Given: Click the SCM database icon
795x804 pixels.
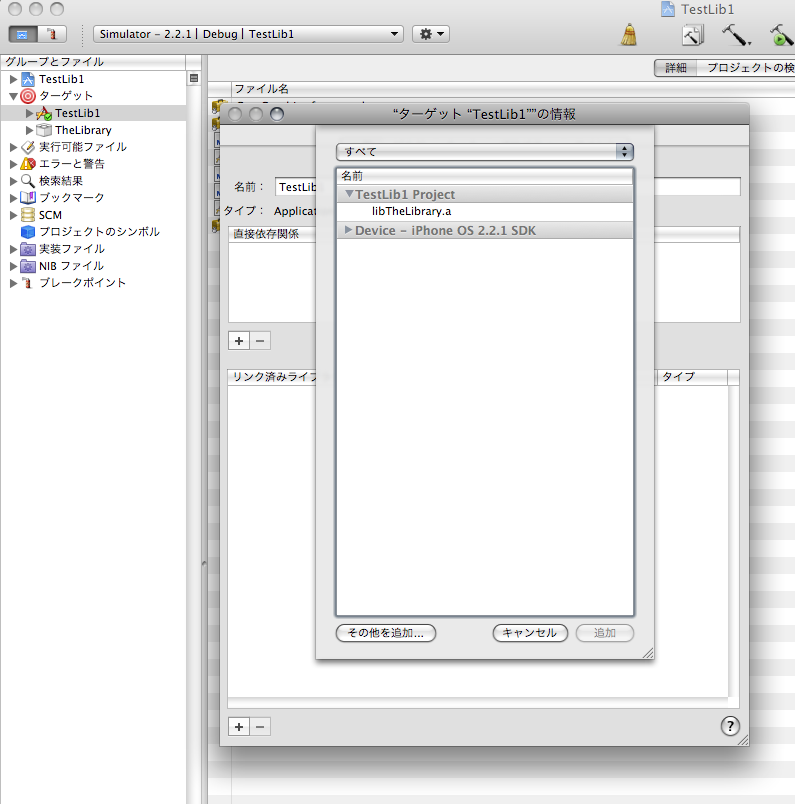Looking at the screenshot, I should tap(28, 214).
